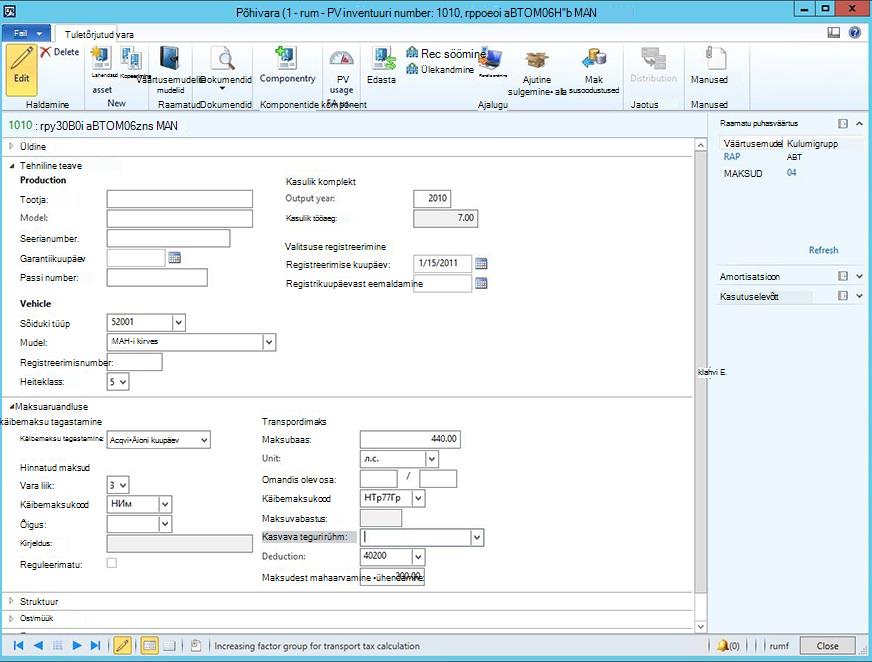The image size is (872, 662).
Task: Open Käibemaksu tagastamine dropdown
Action: (204, 440)
